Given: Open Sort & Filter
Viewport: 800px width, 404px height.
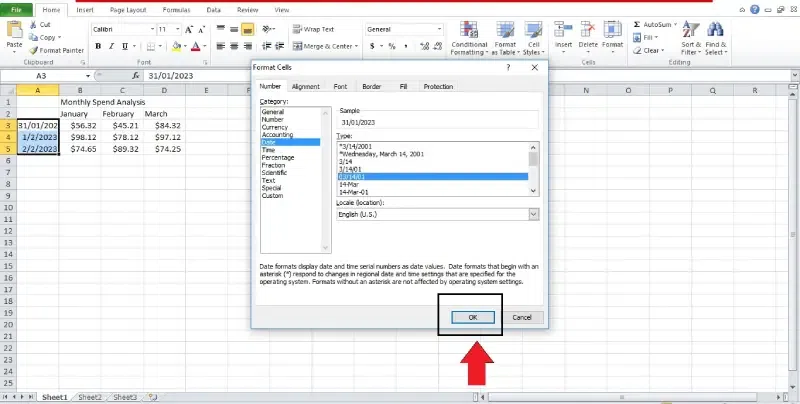Looking at the screenshot, I should [691, 38].
